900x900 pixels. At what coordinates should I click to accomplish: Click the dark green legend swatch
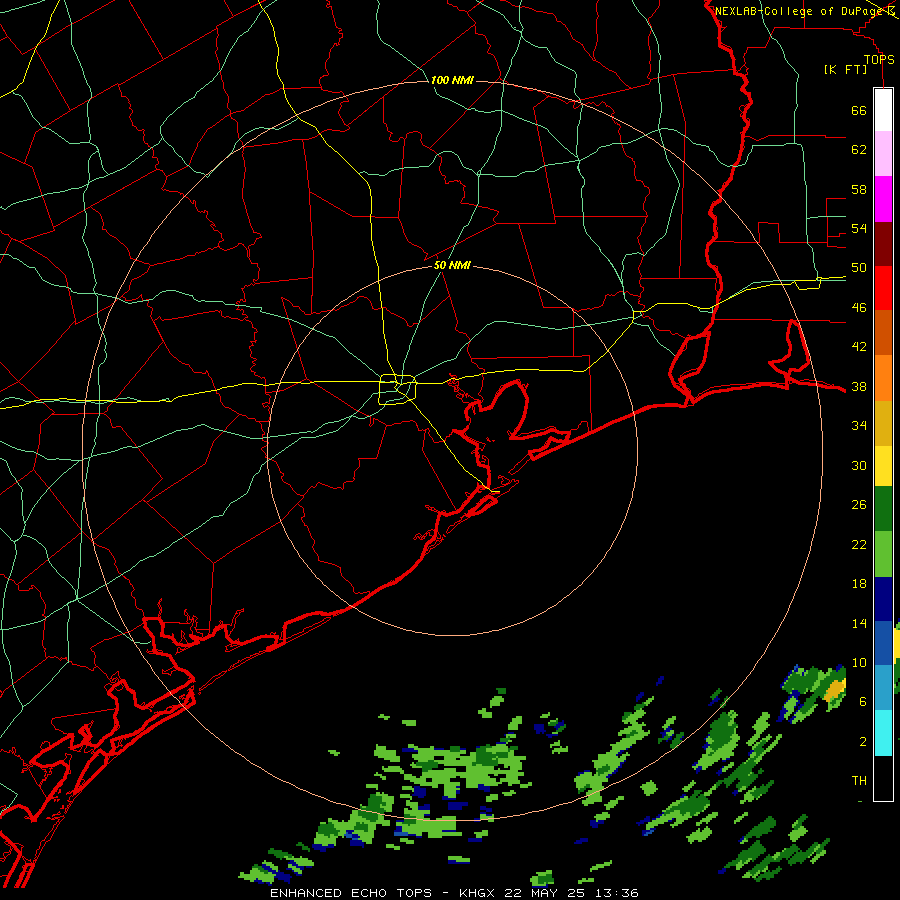click(883, 509)
